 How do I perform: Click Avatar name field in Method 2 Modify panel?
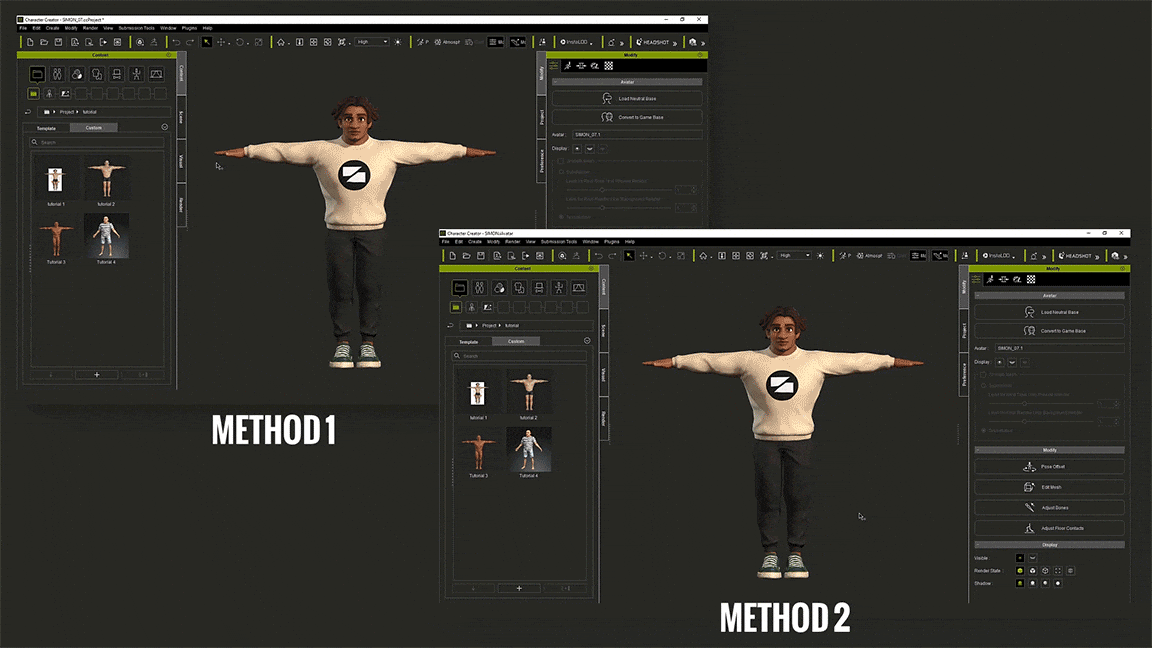(1059, 348)
